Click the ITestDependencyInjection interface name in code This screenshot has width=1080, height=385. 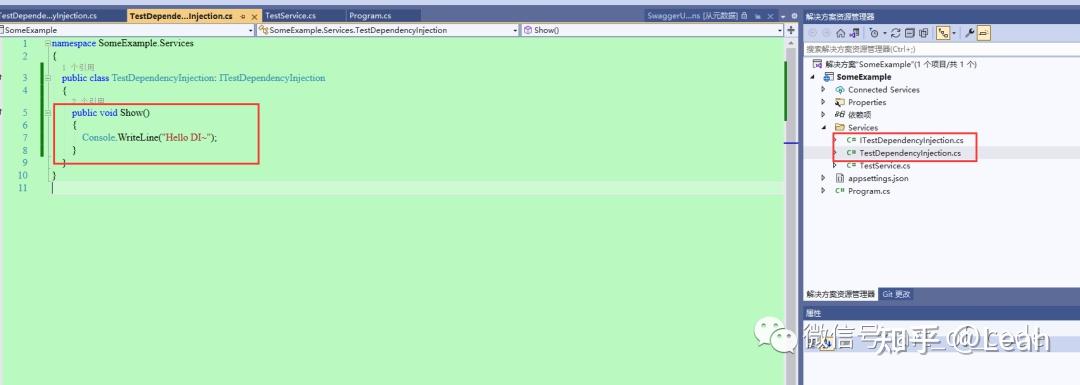(272, 79)
